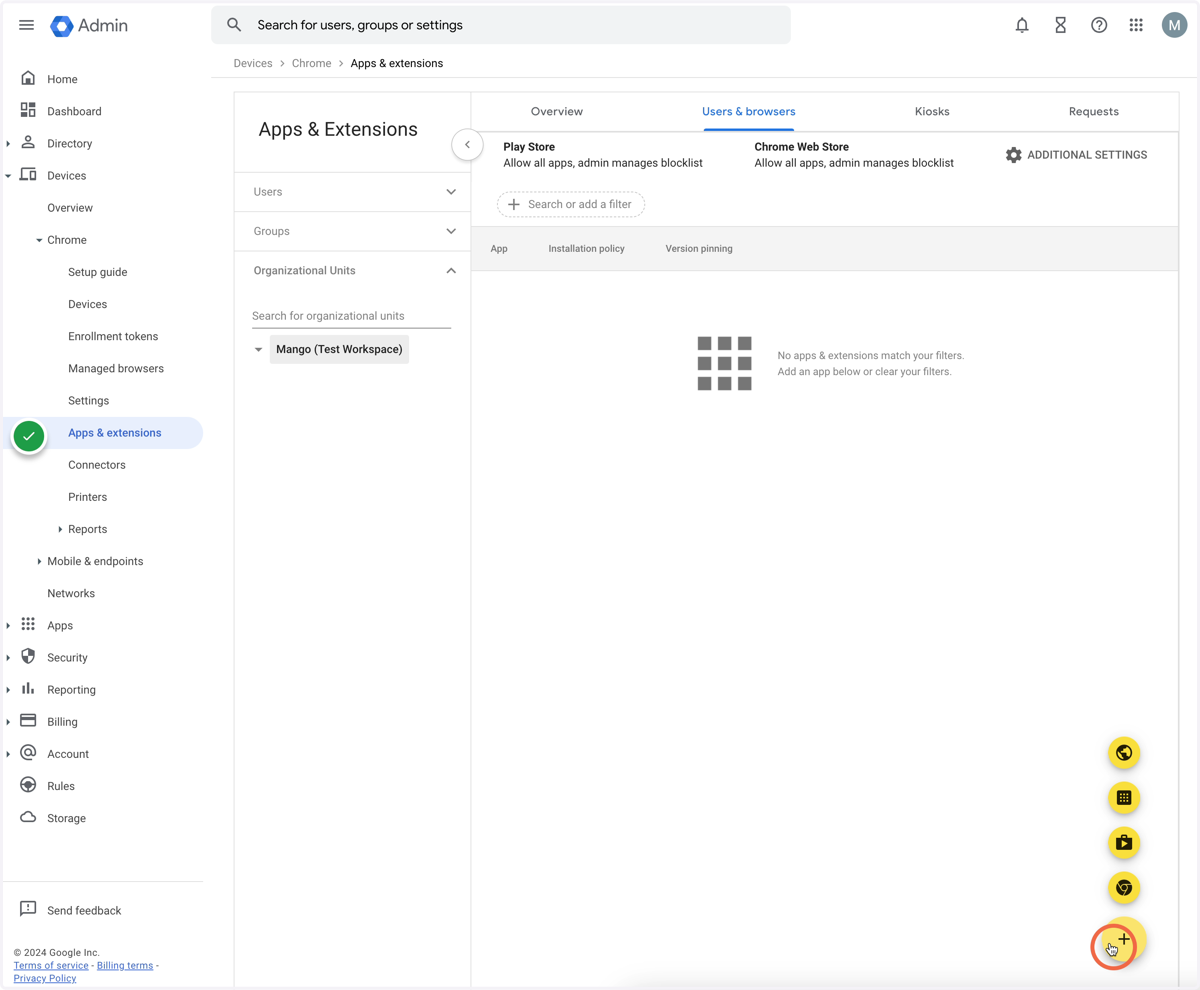Switch to the Kiosks tab
Image resolution: width=1200 pixels, height=990 pixels.
[x=932, y=112]
